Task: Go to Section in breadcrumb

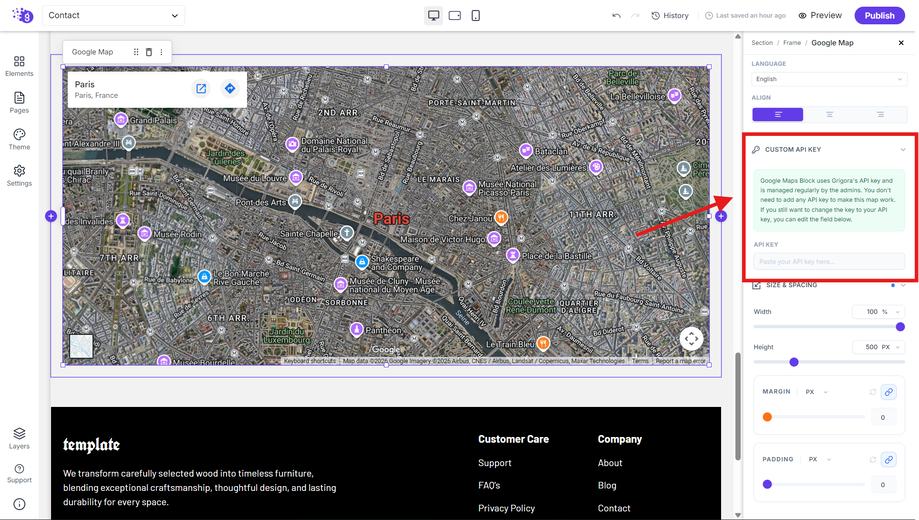Action: click(x=762, y=43)
